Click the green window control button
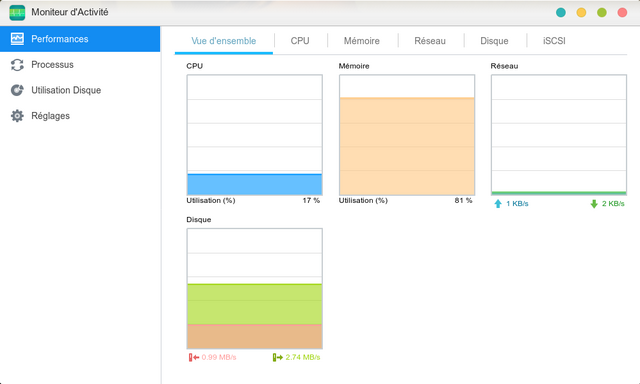The width and height of the screenshot is (640, 384). 602,12
